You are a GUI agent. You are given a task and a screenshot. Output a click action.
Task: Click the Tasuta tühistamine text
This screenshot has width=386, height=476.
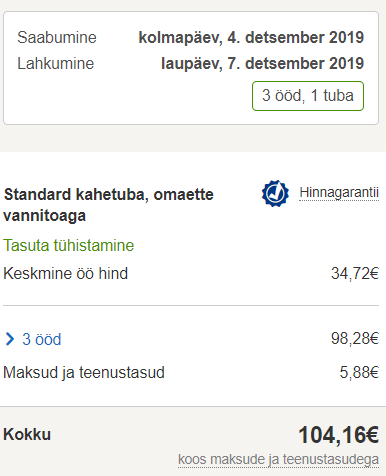[x=69, y=245]
